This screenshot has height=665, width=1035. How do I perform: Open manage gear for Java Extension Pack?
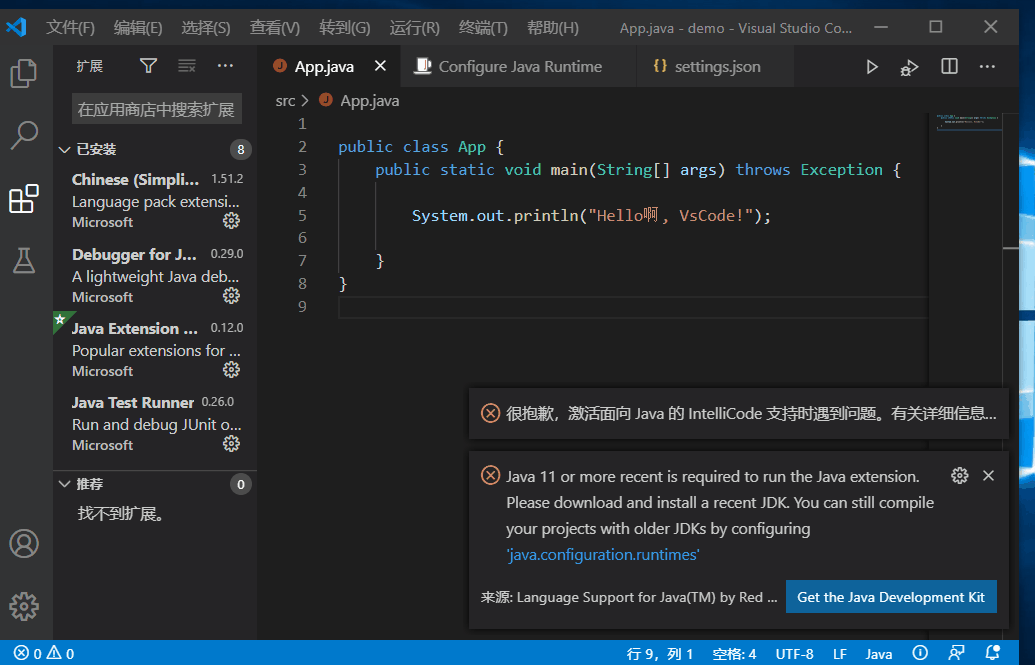tap(231, 369)
